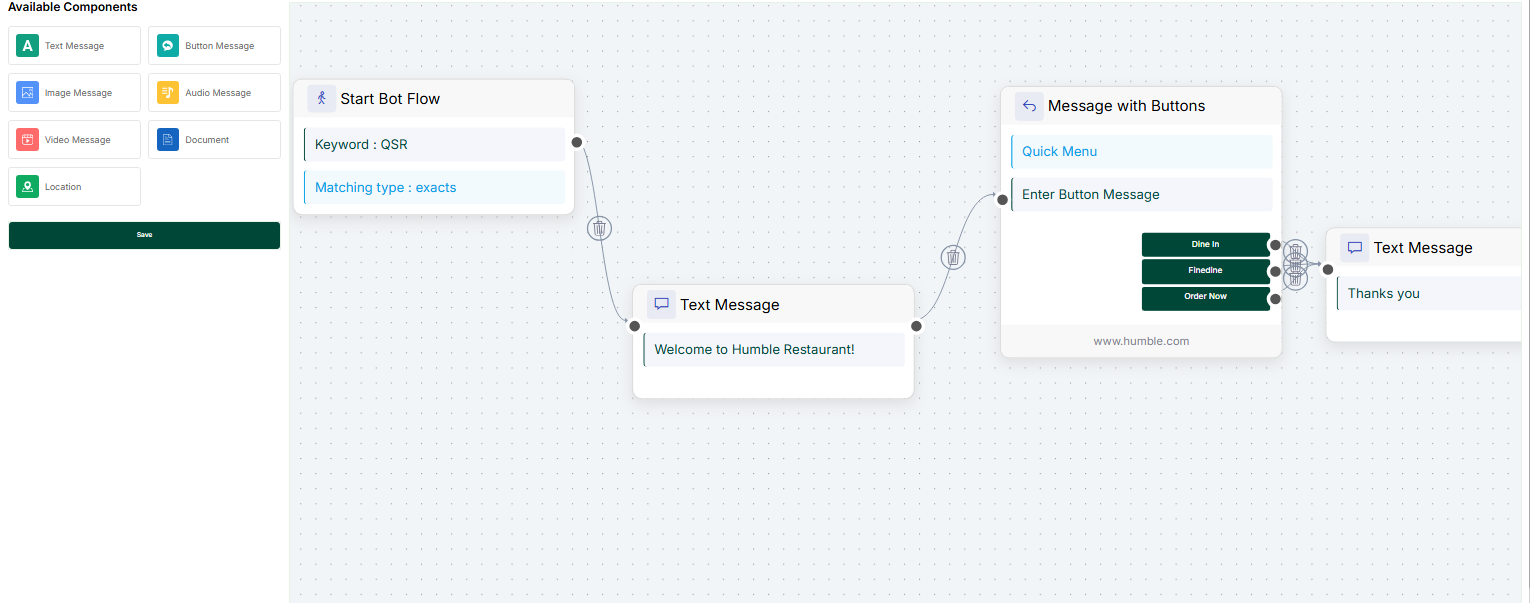Select the Video Message component icon
Screen dimensions: 1530x603
tap(28, 140)
